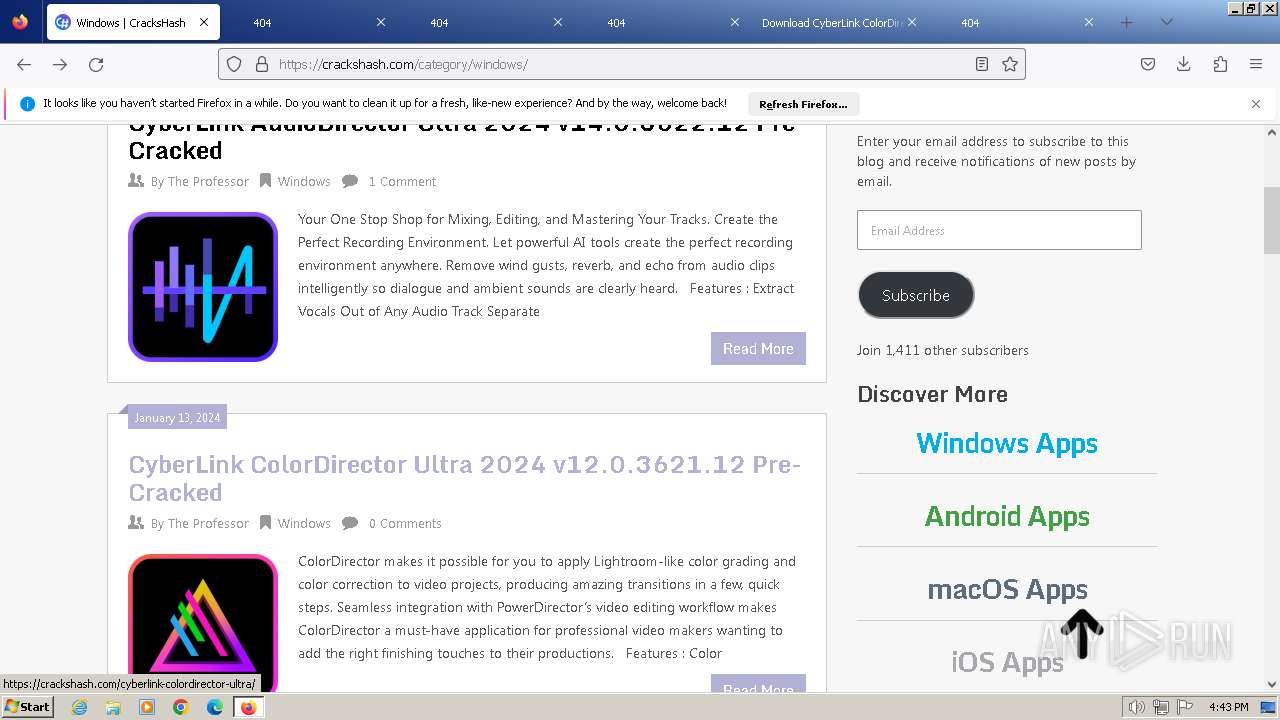Open tracking protection shield panel
This screenshot has height=720, width=1280.
point(234,64)
